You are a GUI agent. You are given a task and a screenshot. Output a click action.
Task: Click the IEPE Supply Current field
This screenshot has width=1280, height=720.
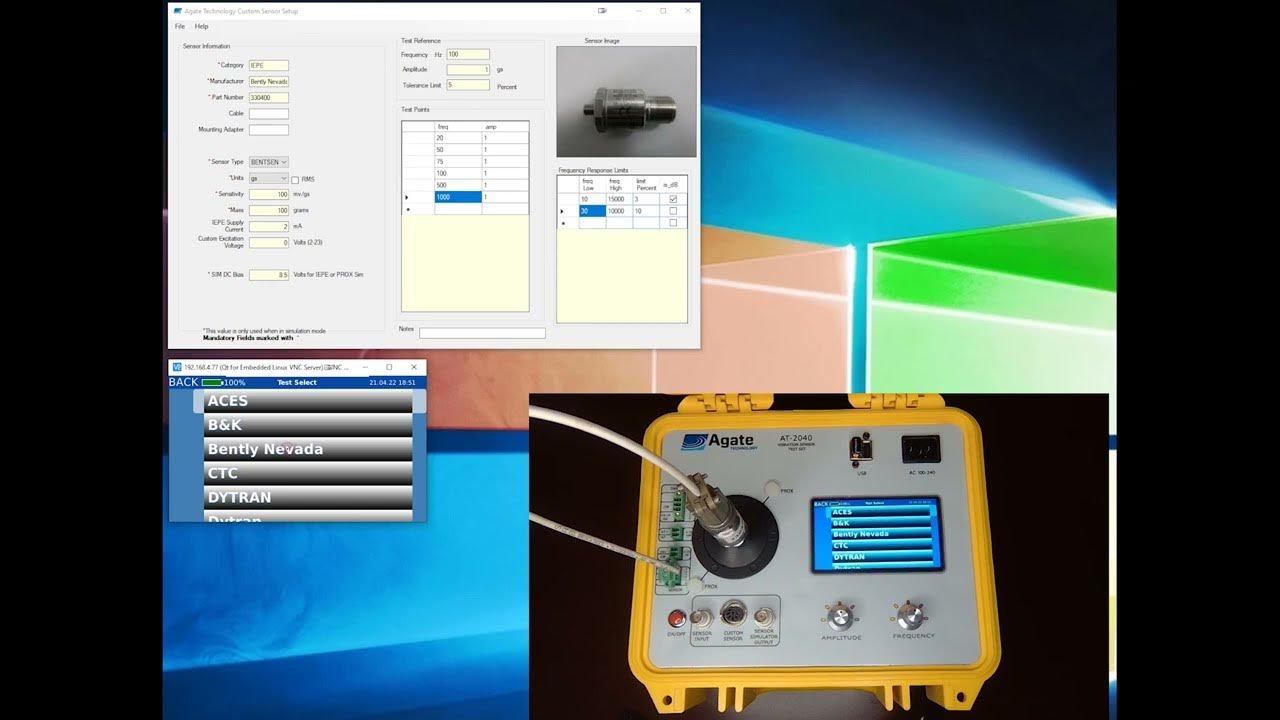(269, 226)
